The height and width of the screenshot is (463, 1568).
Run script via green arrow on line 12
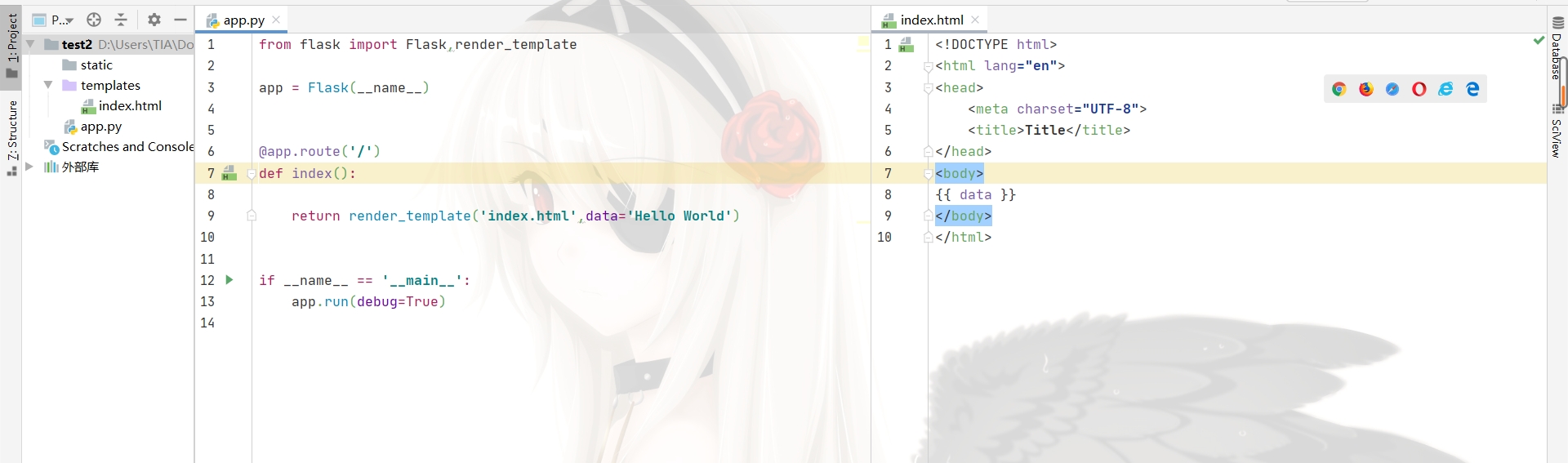(x=229, y=280)
